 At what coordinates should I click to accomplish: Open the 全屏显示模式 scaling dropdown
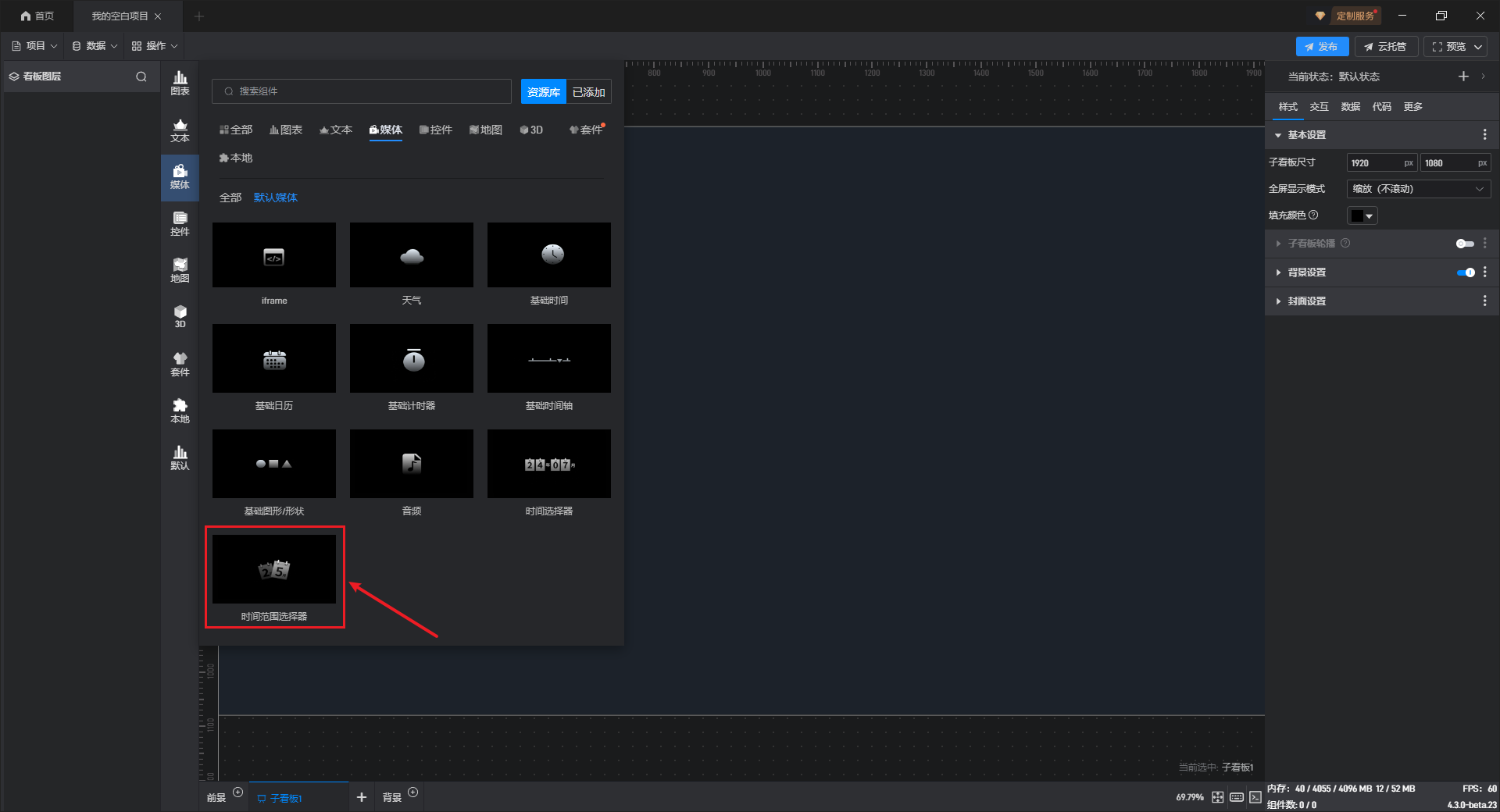[1419, 189]
